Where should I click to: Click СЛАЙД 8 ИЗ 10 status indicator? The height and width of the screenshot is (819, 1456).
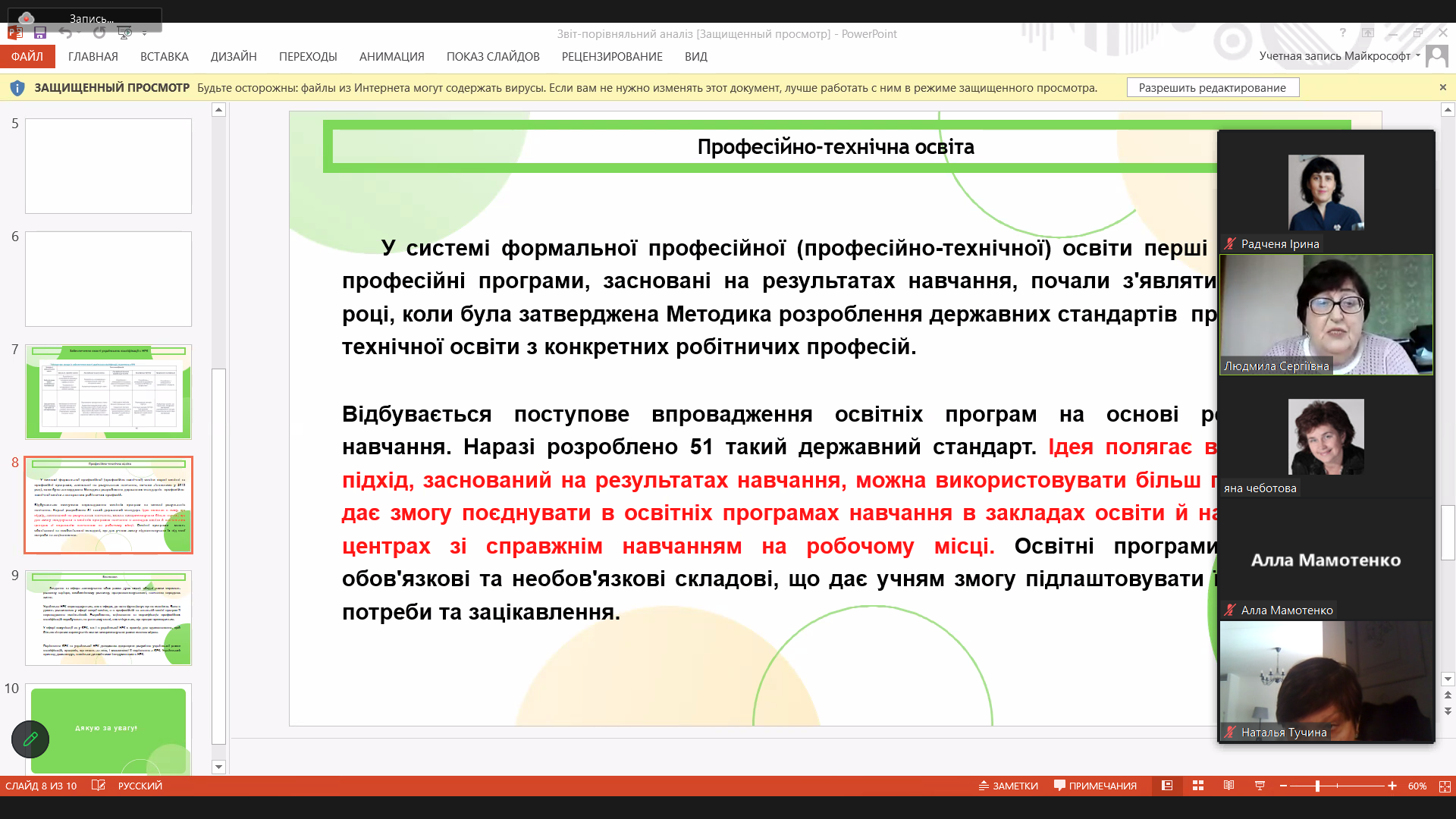[x=41, y=786]
